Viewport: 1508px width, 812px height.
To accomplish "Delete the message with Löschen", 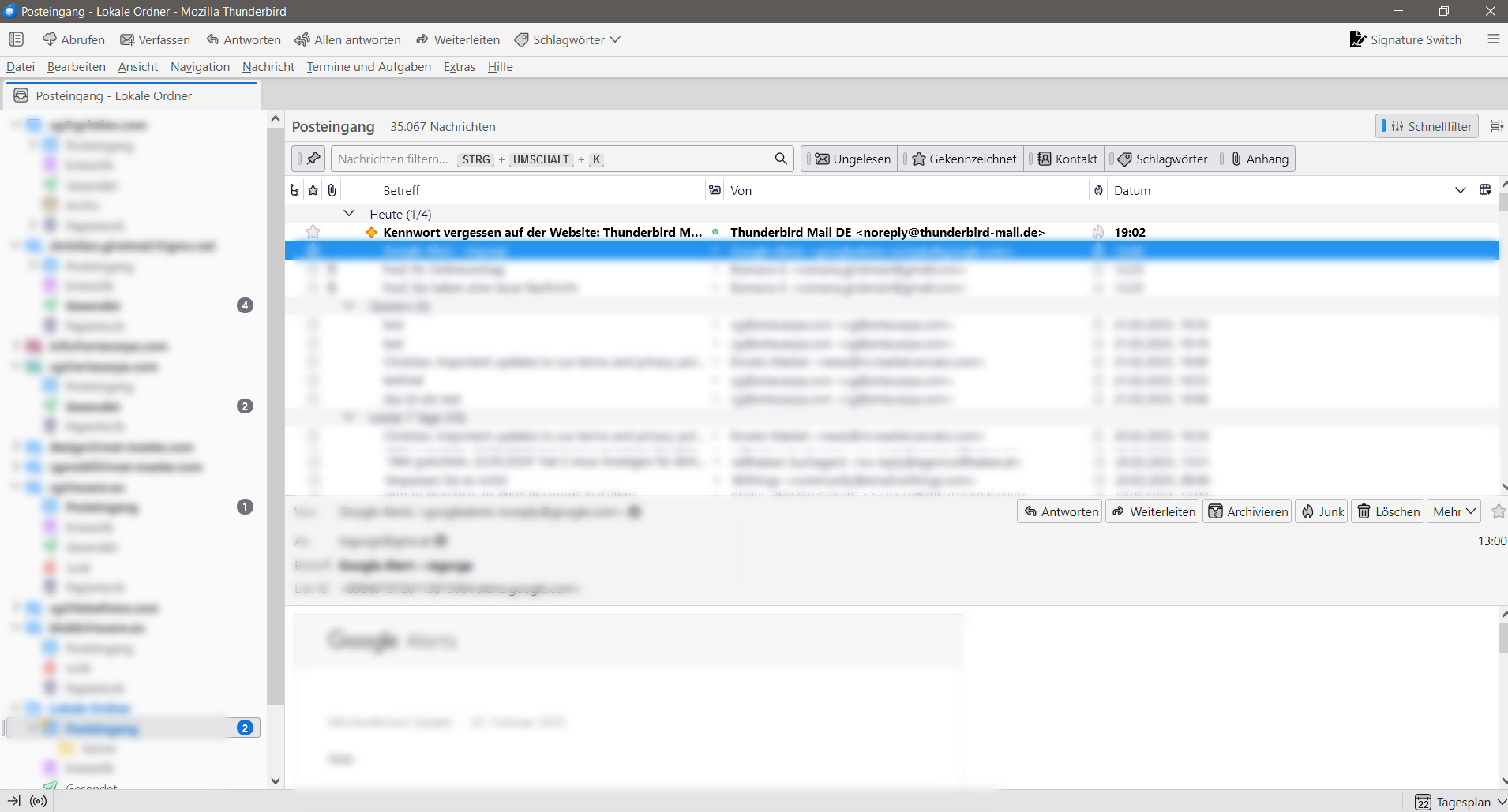I will [1388, 511].
